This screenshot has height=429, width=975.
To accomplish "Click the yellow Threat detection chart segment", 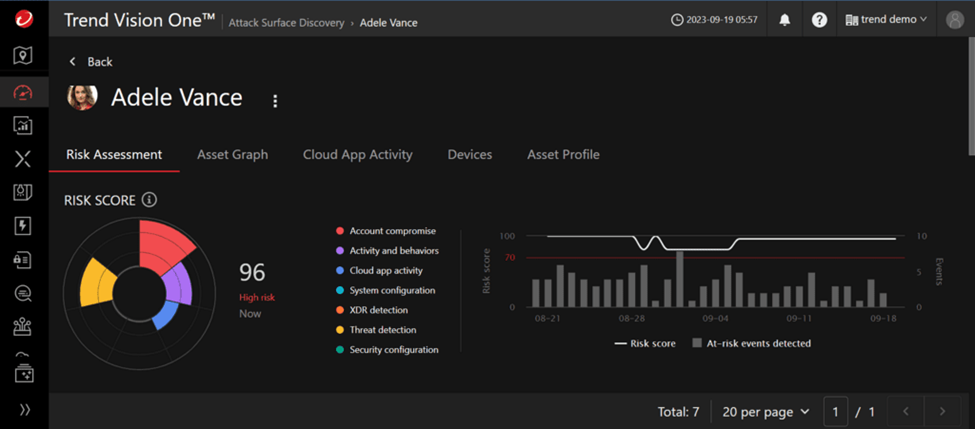I will (96, 282).
